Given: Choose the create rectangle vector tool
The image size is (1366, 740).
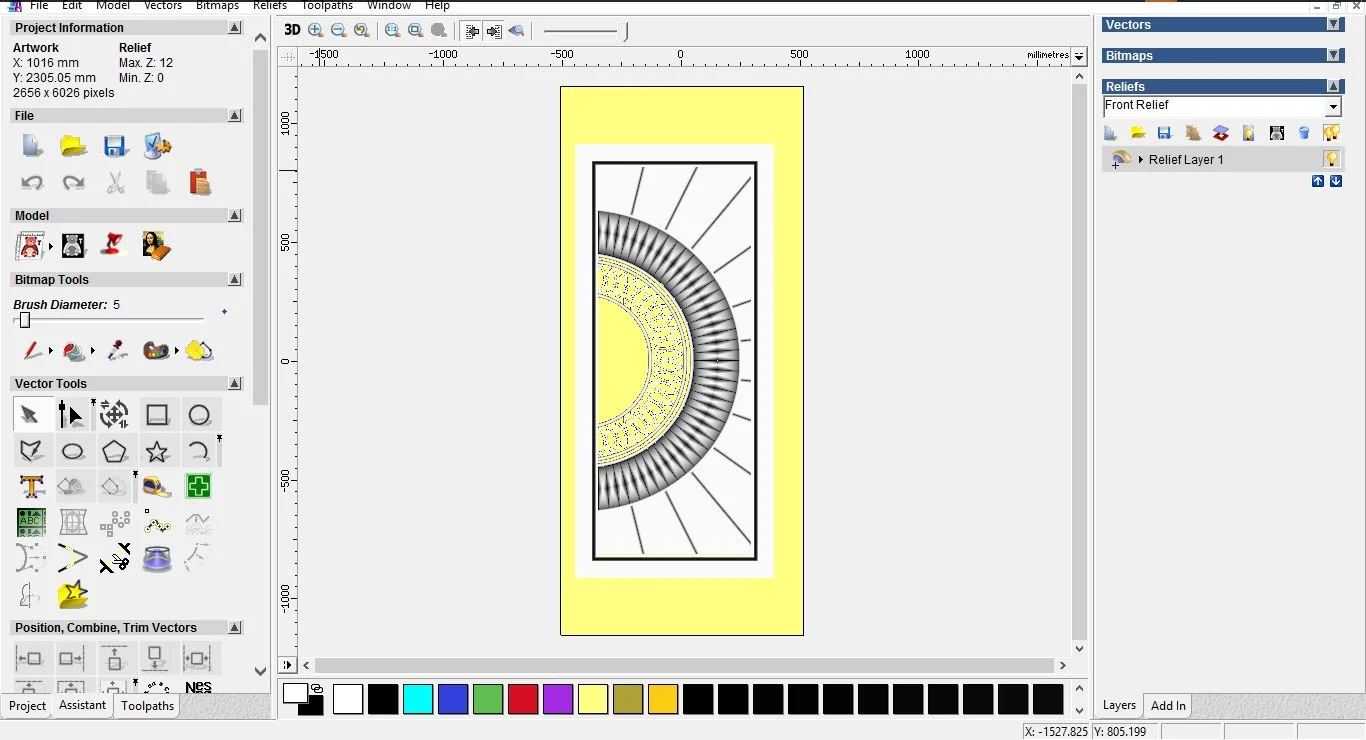Looking at the screenshot, I should (157, 415).
